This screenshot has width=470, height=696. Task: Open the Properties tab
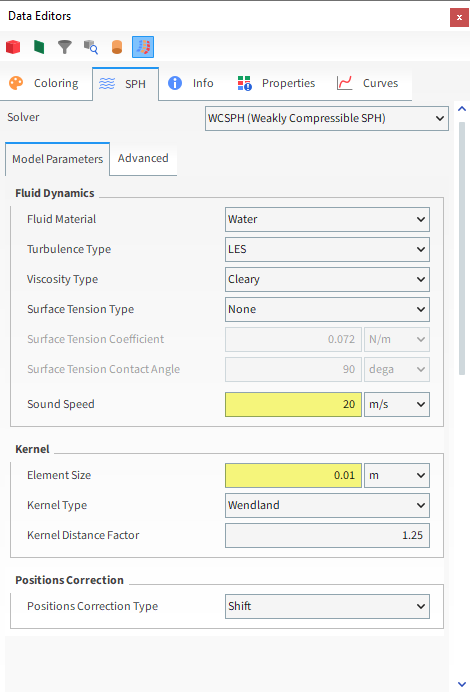tap(276, 83)
